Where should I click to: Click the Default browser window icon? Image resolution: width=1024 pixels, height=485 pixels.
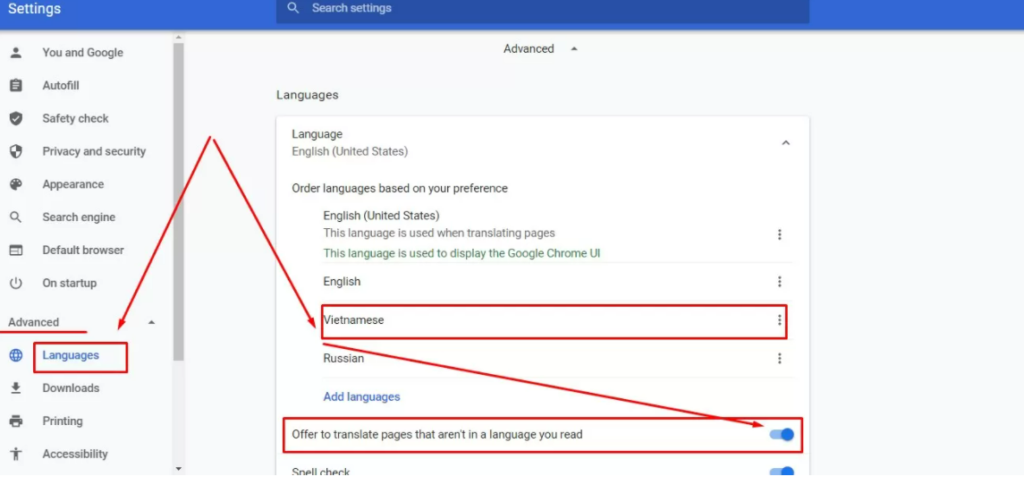tap(16, 250)
